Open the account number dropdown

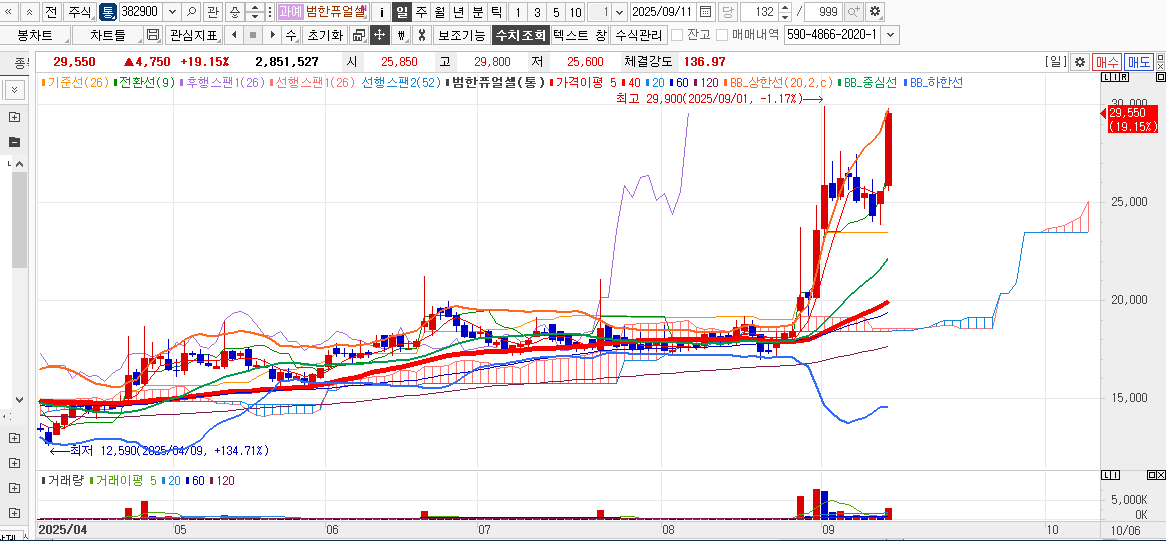click(x=891, y=35)
